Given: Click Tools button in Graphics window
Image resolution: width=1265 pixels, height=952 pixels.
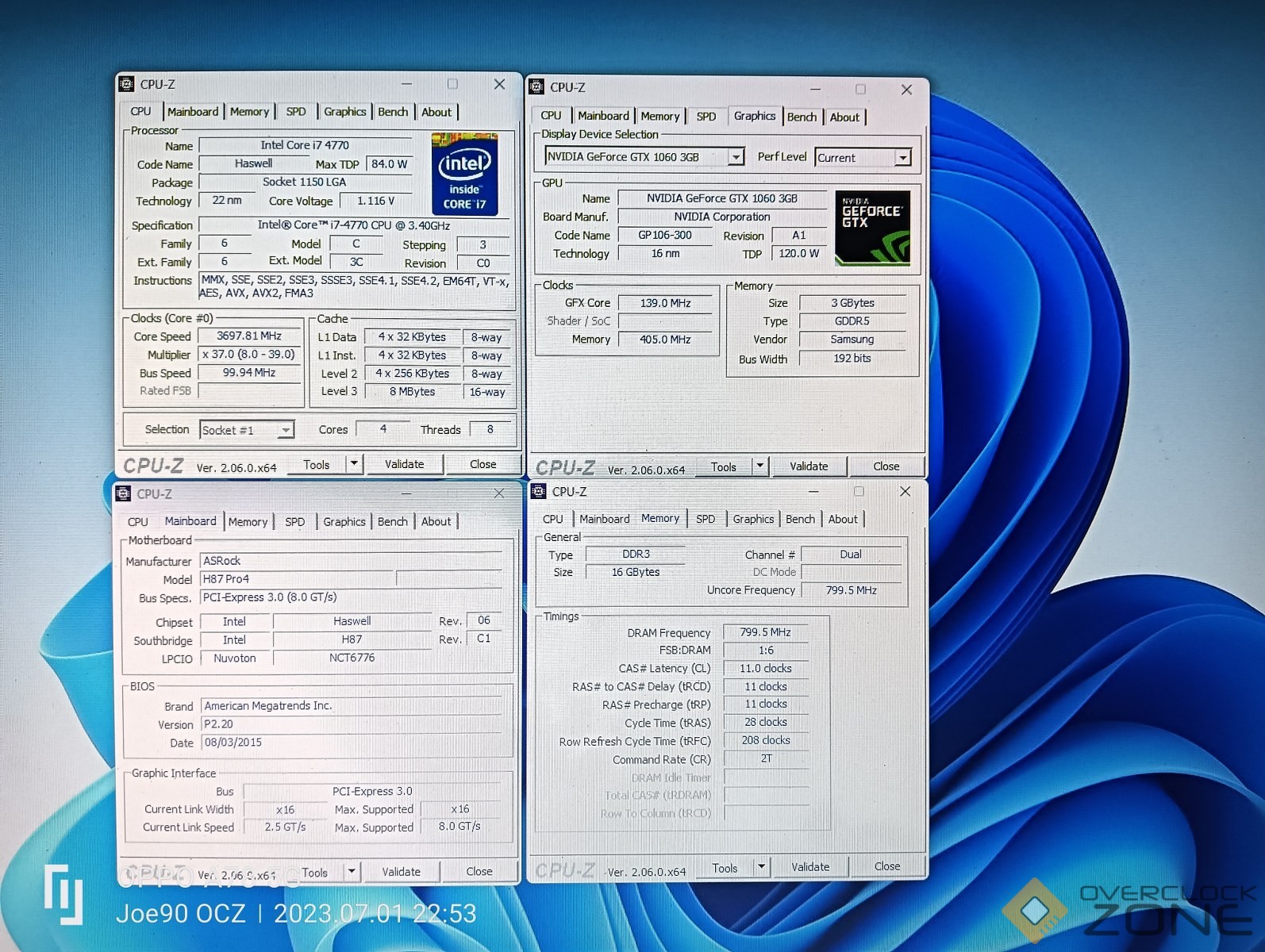Looking at the screenshot, I should [724, 467].
